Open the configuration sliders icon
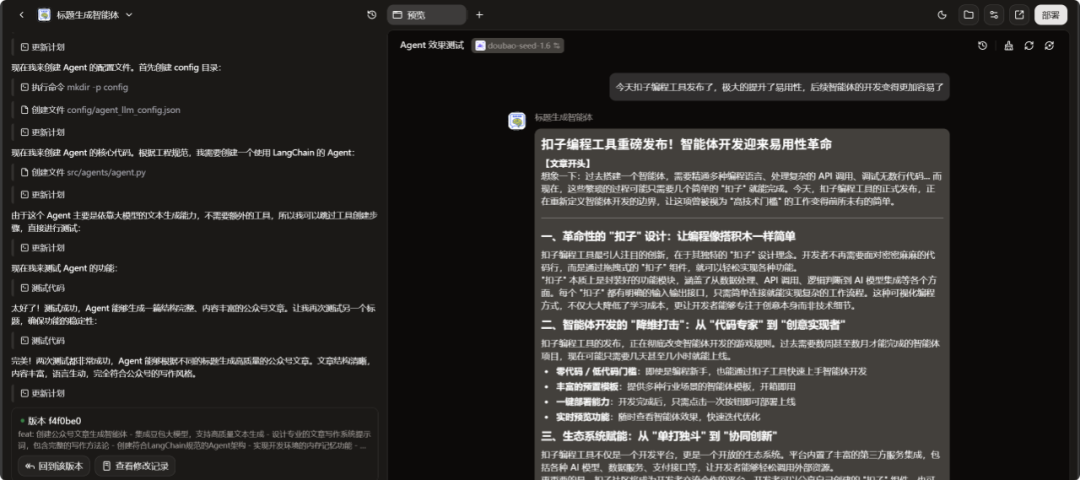The width and height of the screenshot is (1080, 480). (x=993, y=15)
